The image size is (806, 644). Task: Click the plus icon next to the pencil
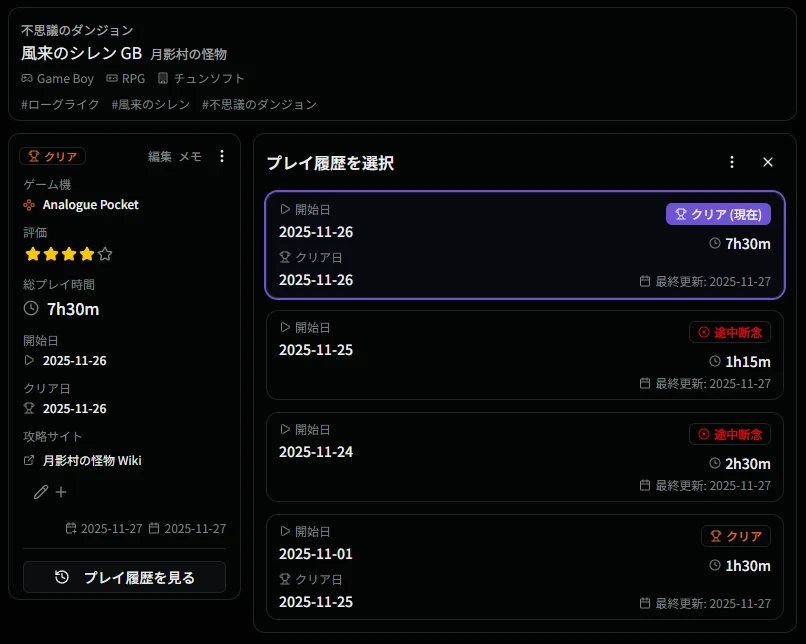[x=60, y=491]
